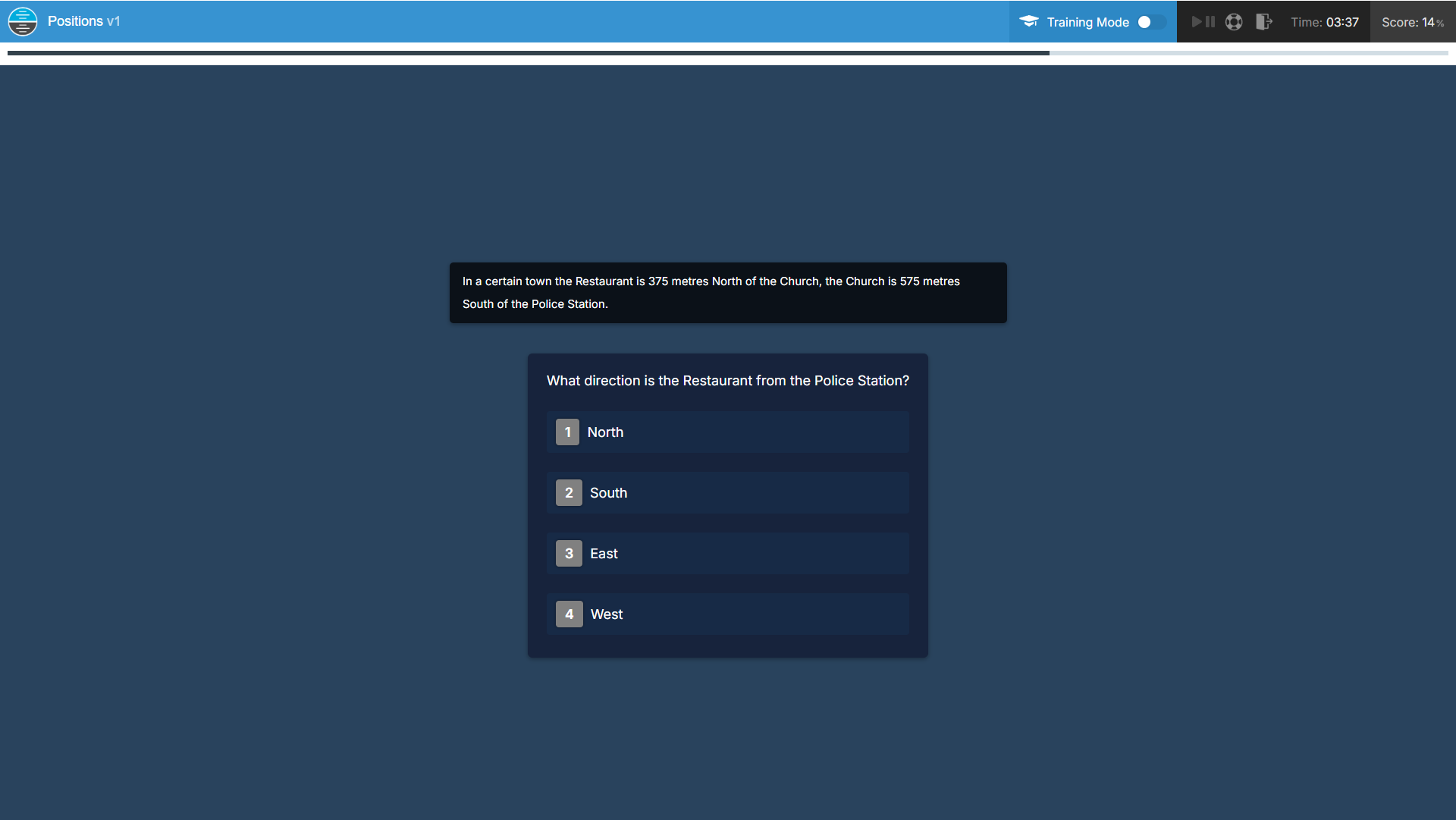This screenshot has height=820, width=1456.
Task: Click the Time 03:37 display
Action: tap(1324, 22)
